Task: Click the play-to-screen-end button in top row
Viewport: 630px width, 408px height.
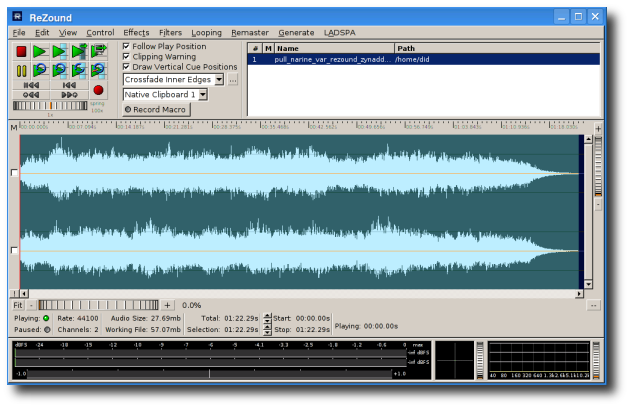Action: [98, 51]
